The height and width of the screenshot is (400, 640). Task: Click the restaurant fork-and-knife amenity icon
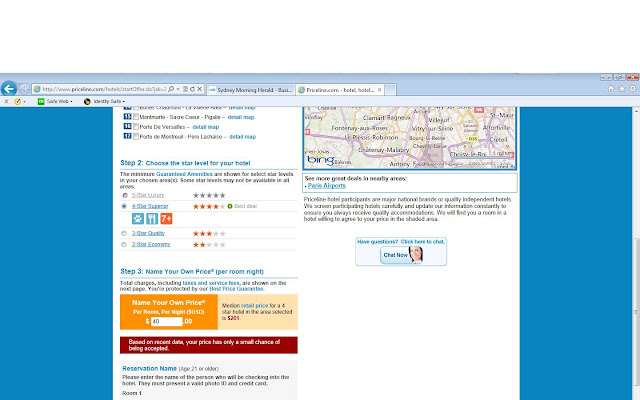[x=152, y=219]
